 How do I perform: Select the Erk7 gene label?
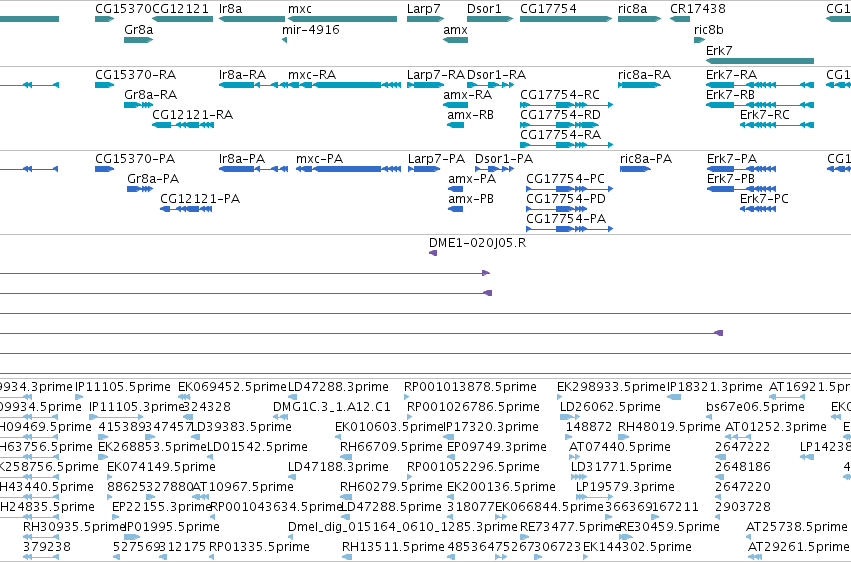click(719, 50)
